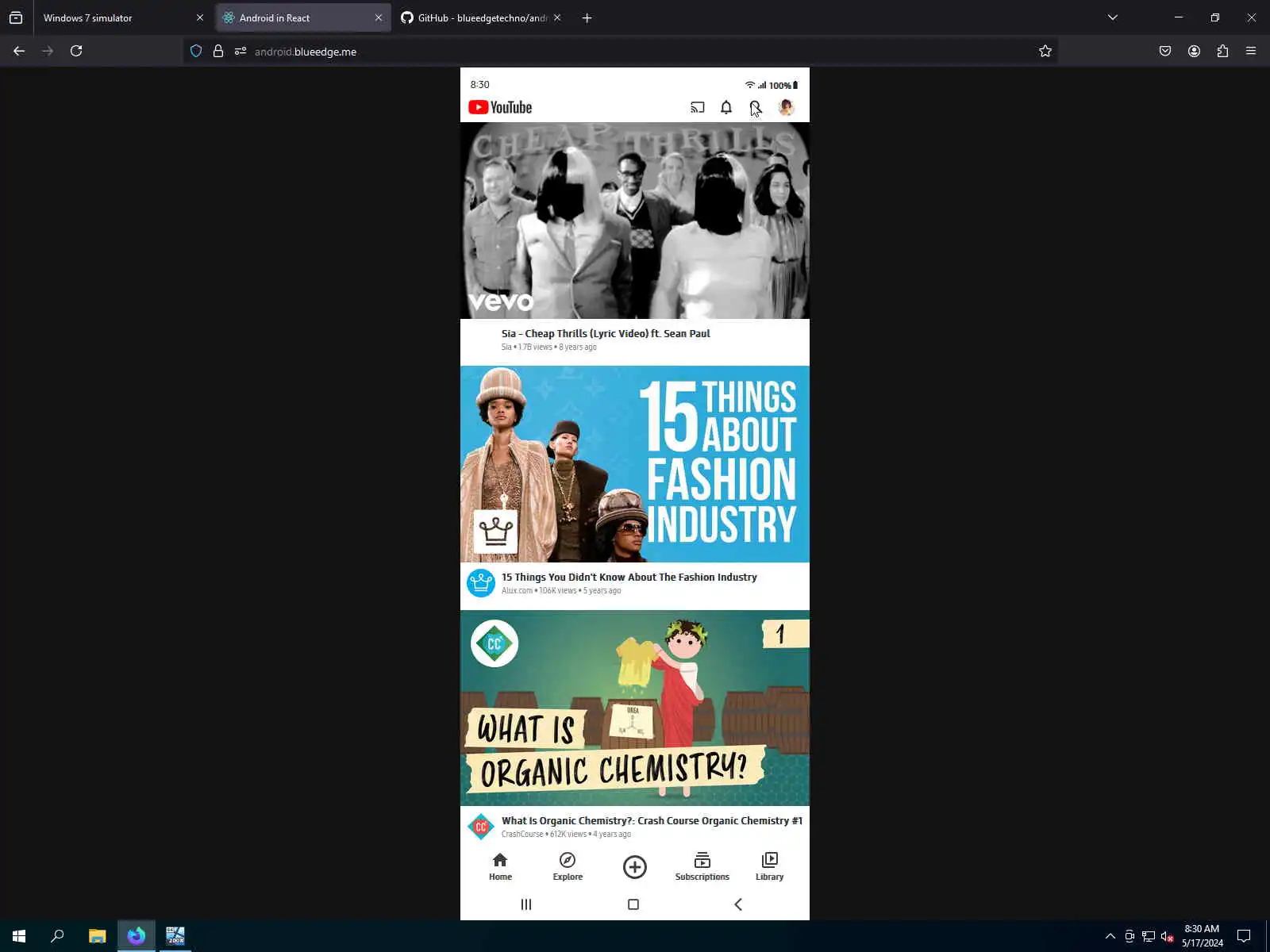Open the Windows notification center
The height and width of the screenshot is (952, 1270).
1244,936
